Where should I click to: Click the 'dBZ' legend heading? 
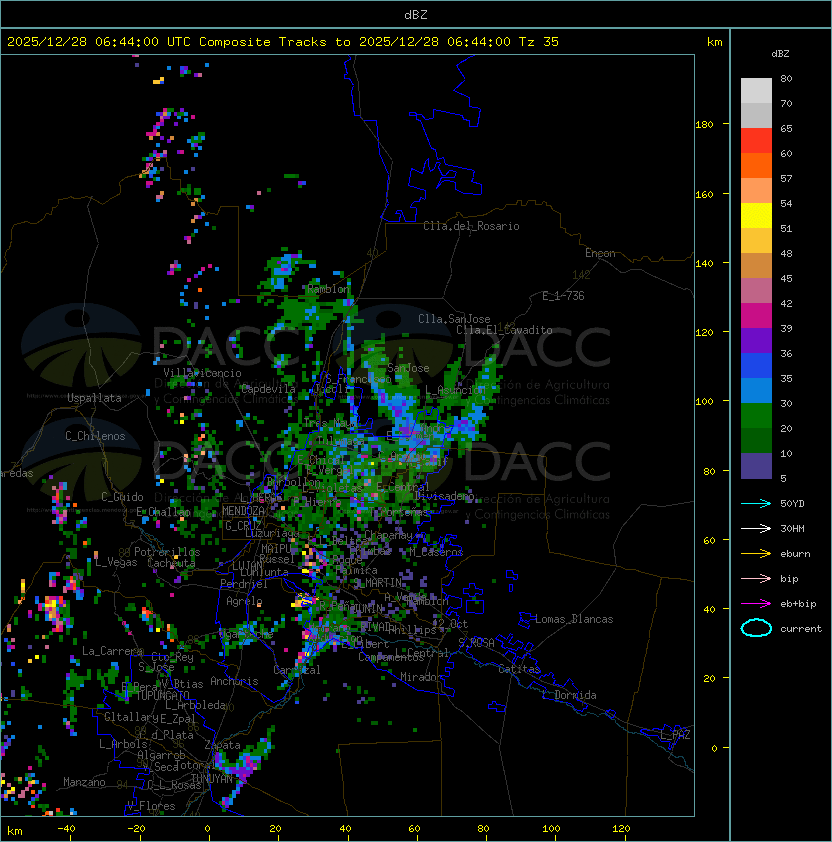[x=780, y=54]
